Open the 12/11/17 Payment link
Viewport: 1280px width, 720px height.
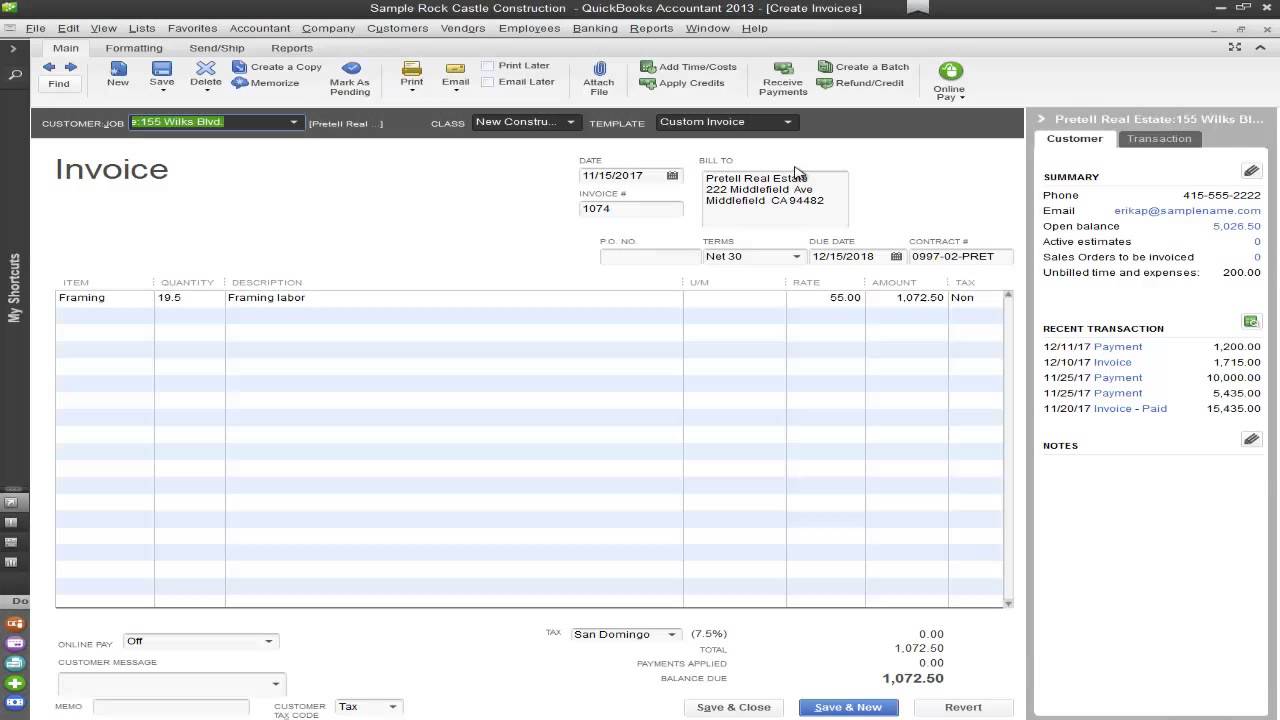pos(1118,347)
